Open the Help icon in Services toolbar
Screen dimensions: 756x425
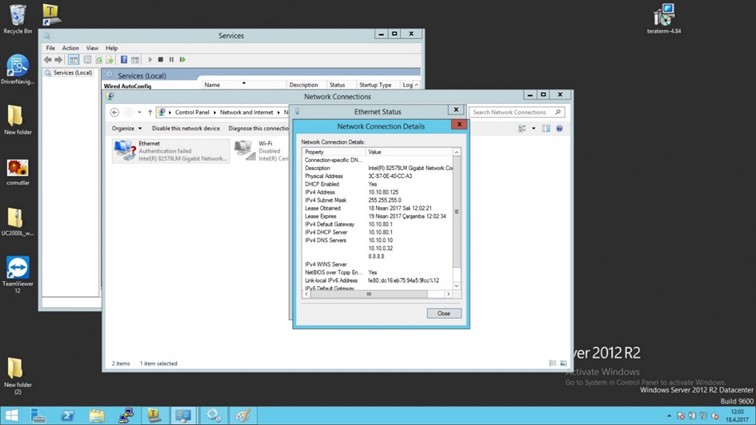(x=124, y=60)
